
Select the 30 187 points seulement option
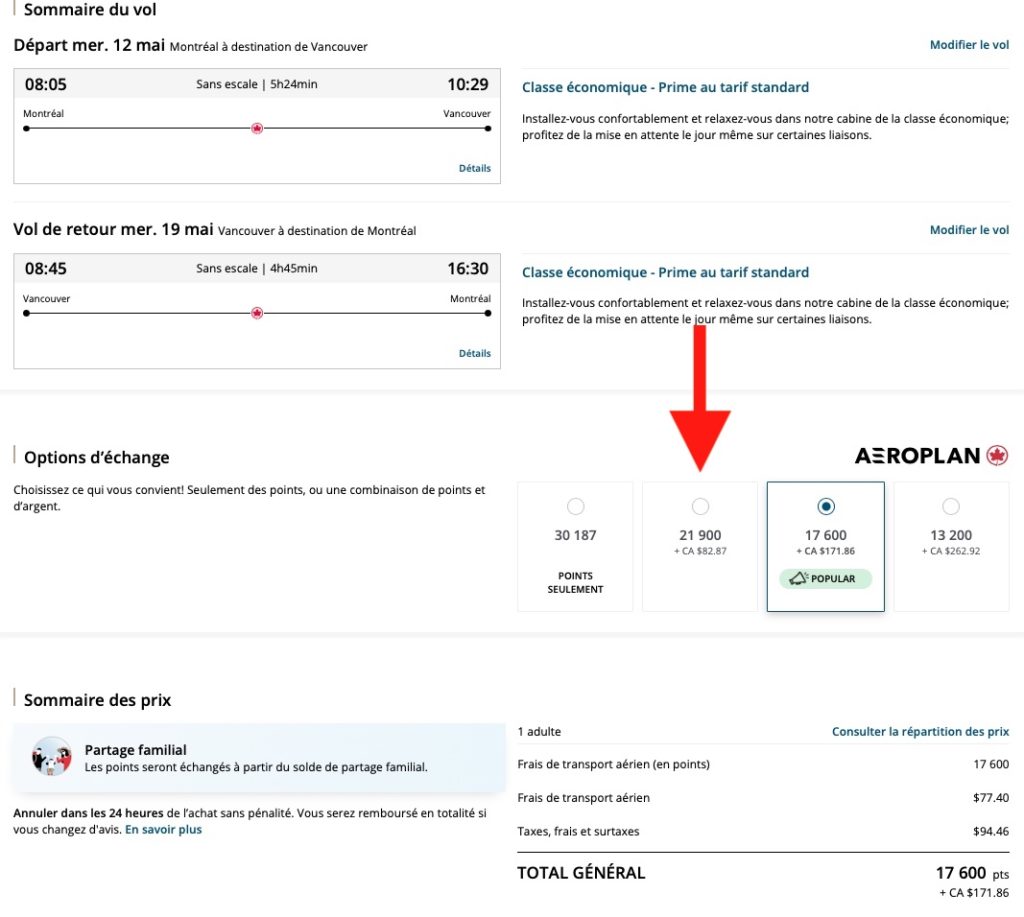(x=575, y=506)
